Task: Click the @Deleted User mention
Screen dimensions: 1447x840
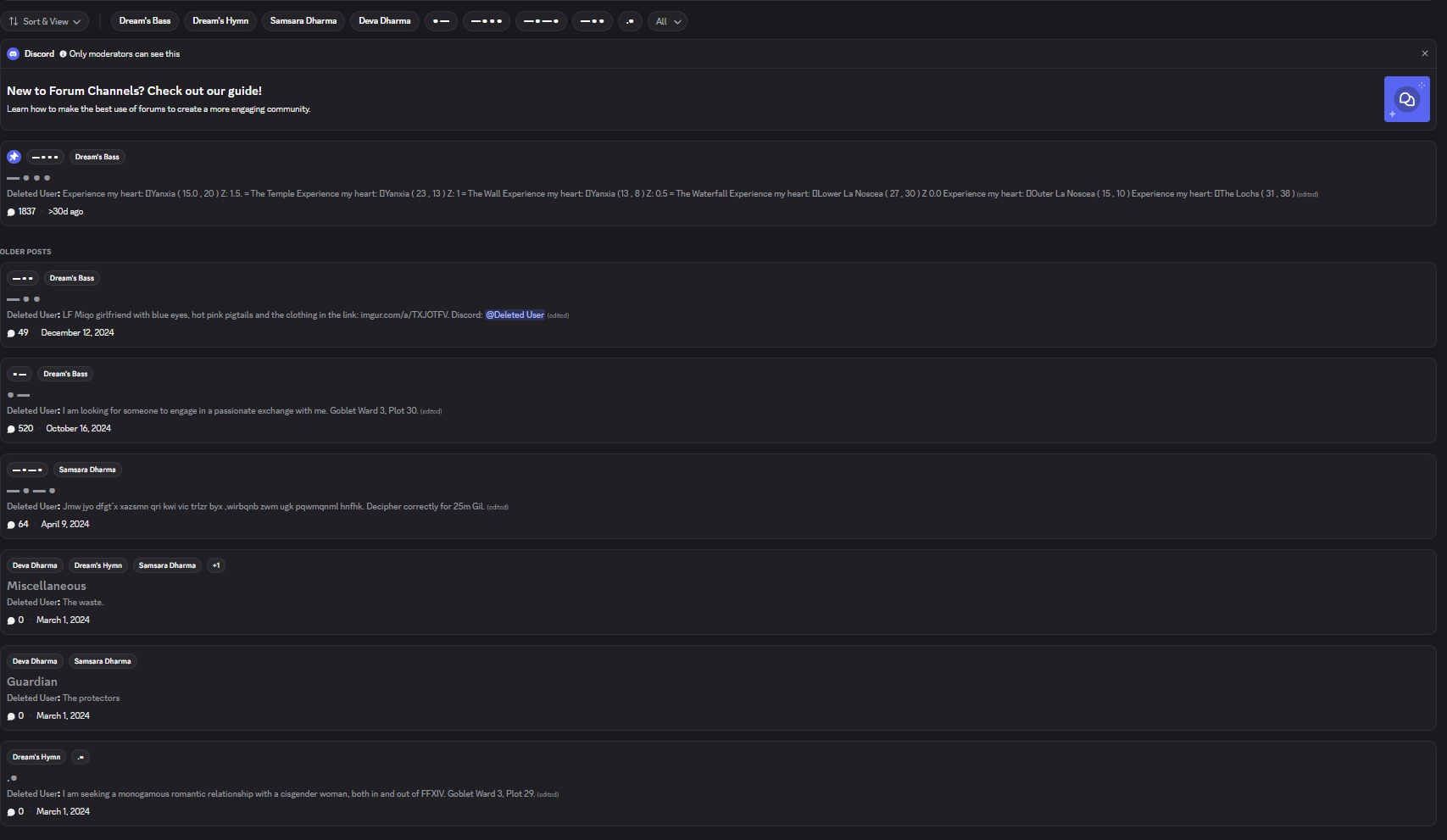Action: [x=515, y=315]
